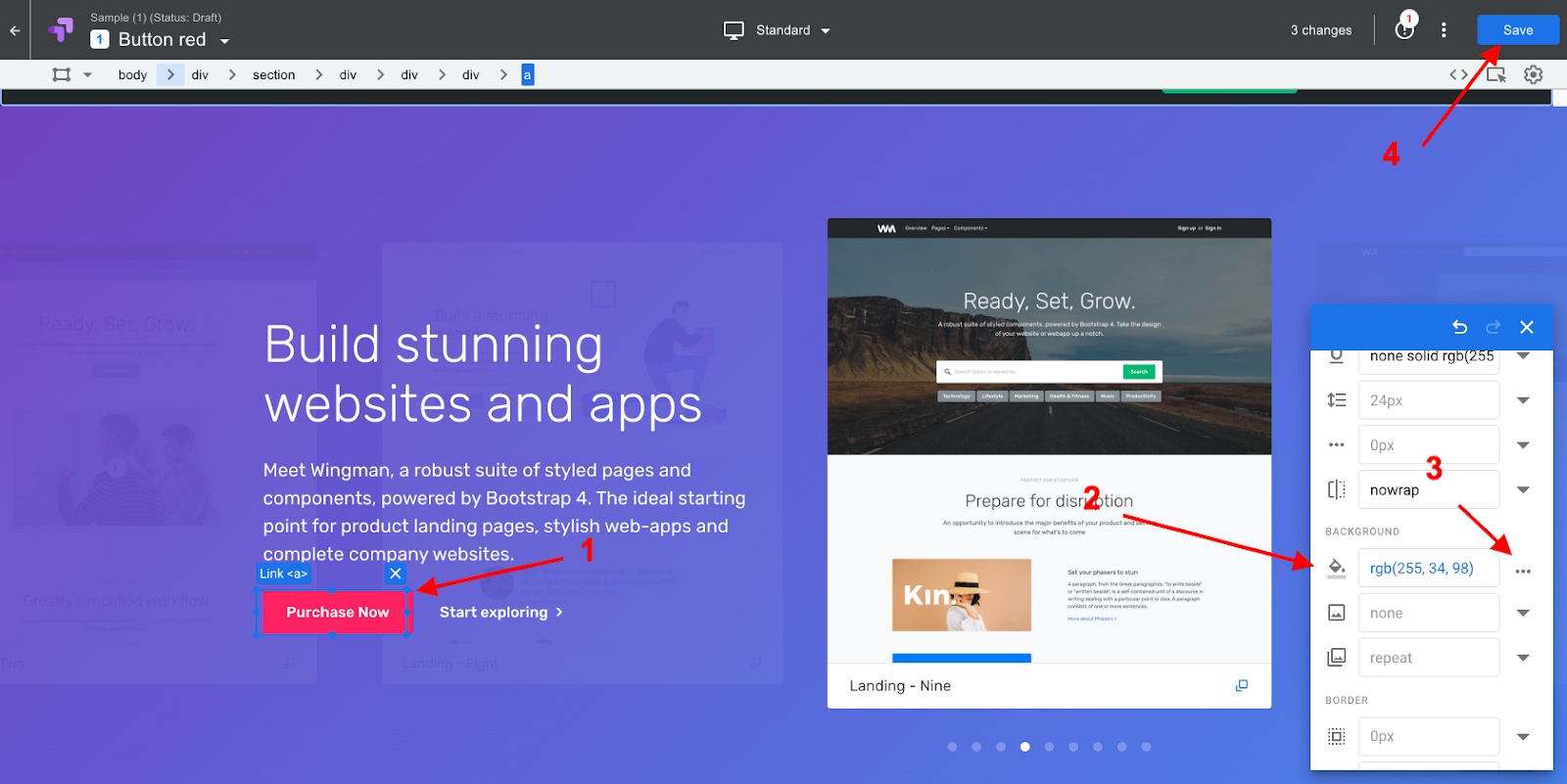Click the Start exploring link

tap(500, 613)
